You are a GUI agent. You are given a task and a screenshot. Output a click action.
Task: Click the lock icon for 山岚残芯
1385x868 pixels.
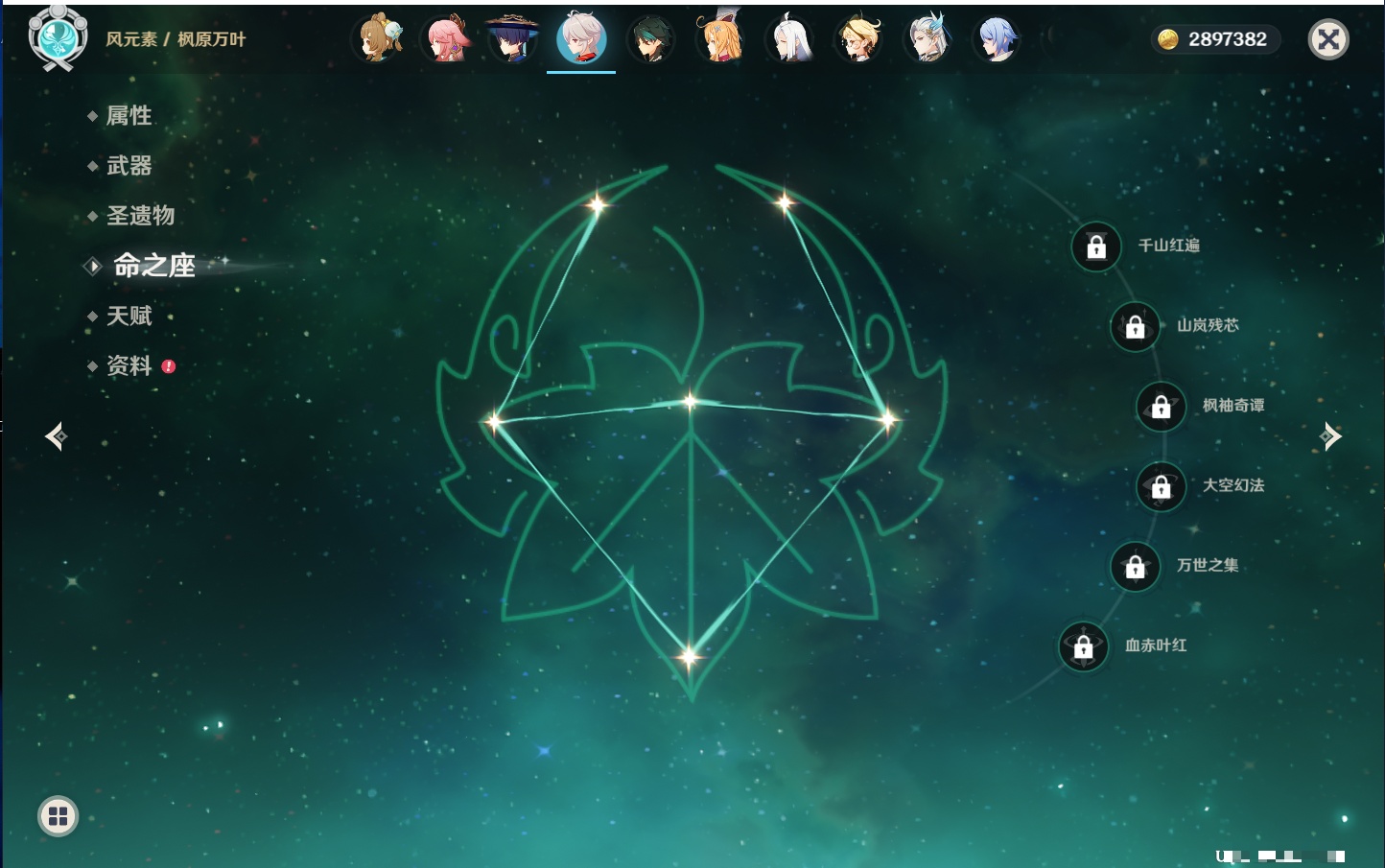coord(1136,326)
